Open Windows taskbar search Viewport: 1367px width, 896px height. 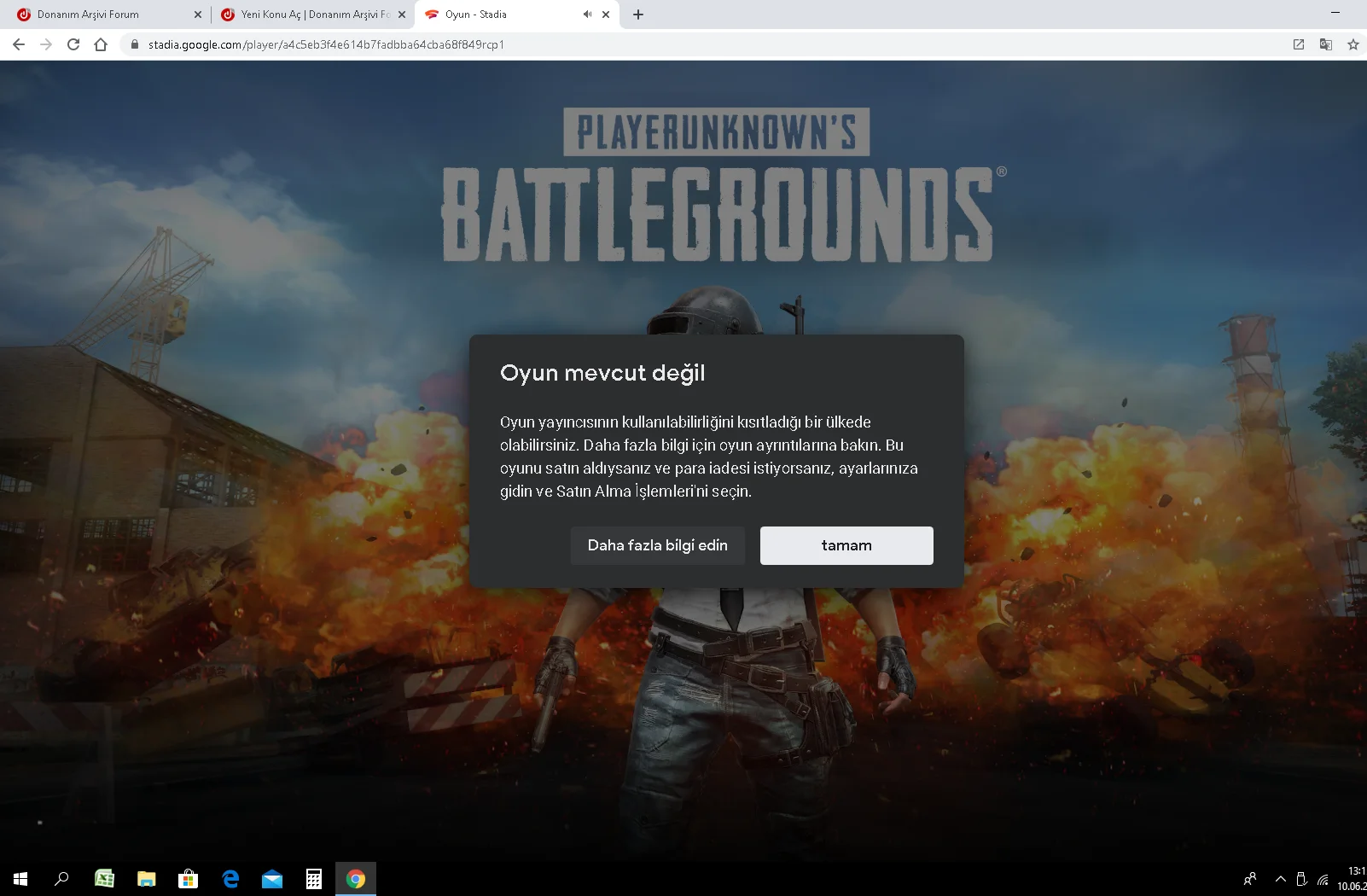(61, 879)
